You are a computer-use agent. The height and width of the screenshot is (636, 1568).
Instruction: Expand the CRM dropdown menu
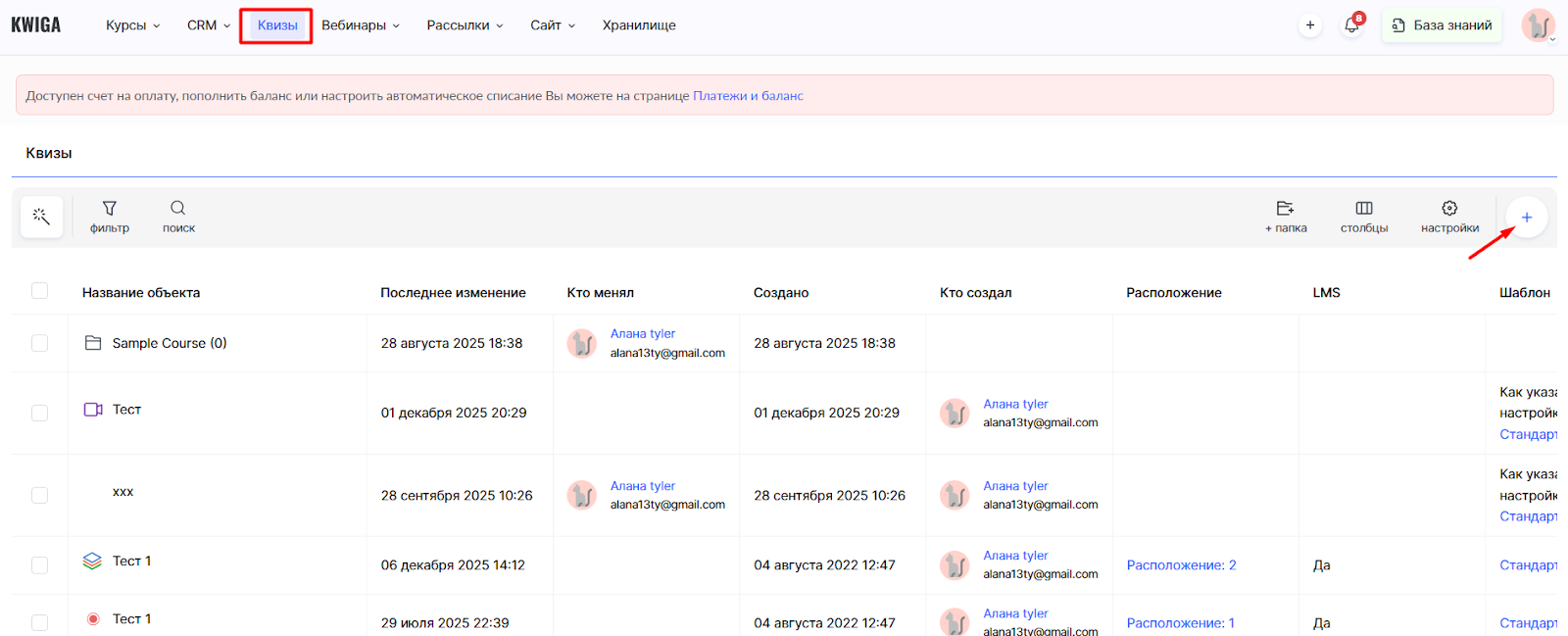click(209, 25)
